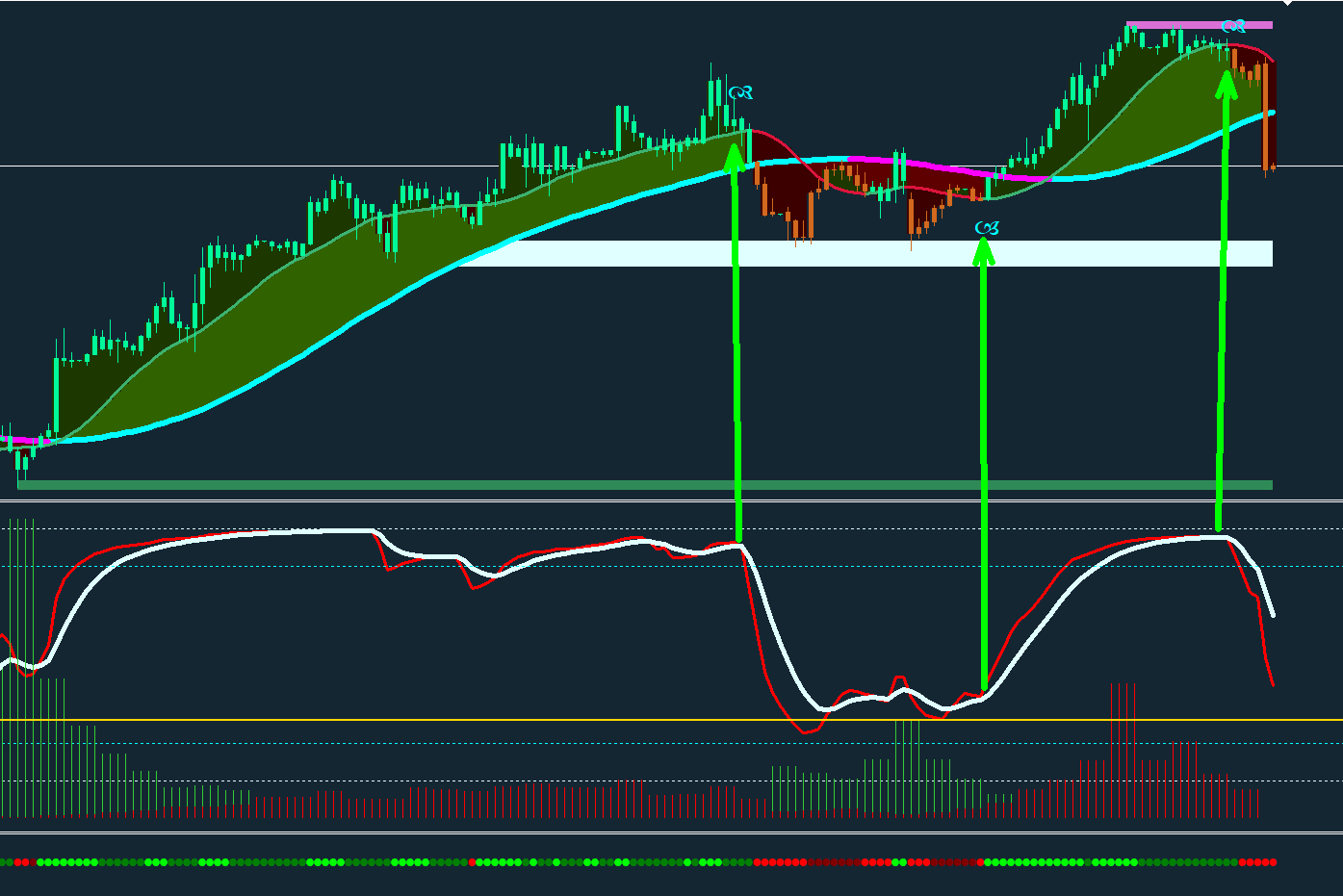Click the white chart shift triangle at the top edge
1343x896 pixels.
pyautogui.click(x=1288, y=4)
